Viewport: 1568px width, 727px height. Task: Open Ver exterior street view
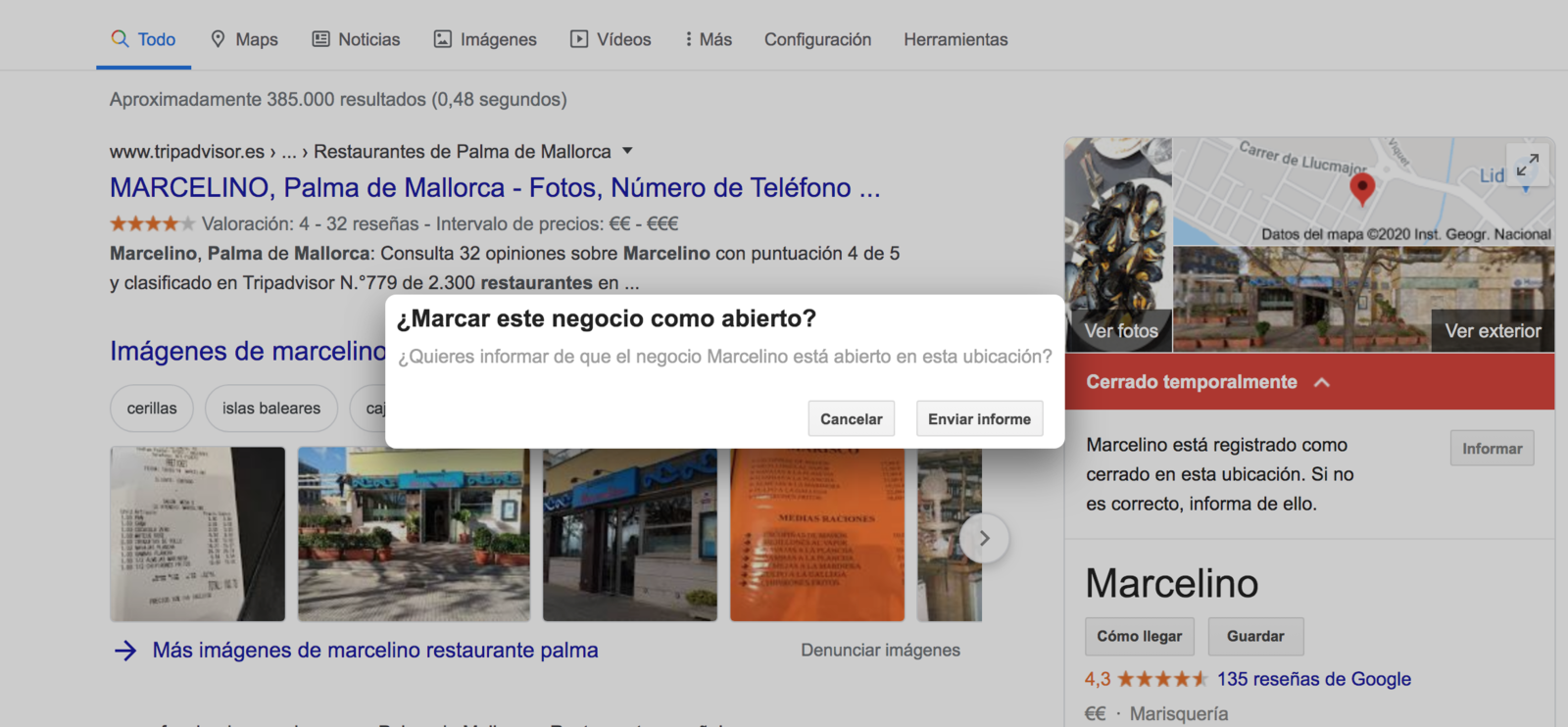click(x=1364, y=299)
